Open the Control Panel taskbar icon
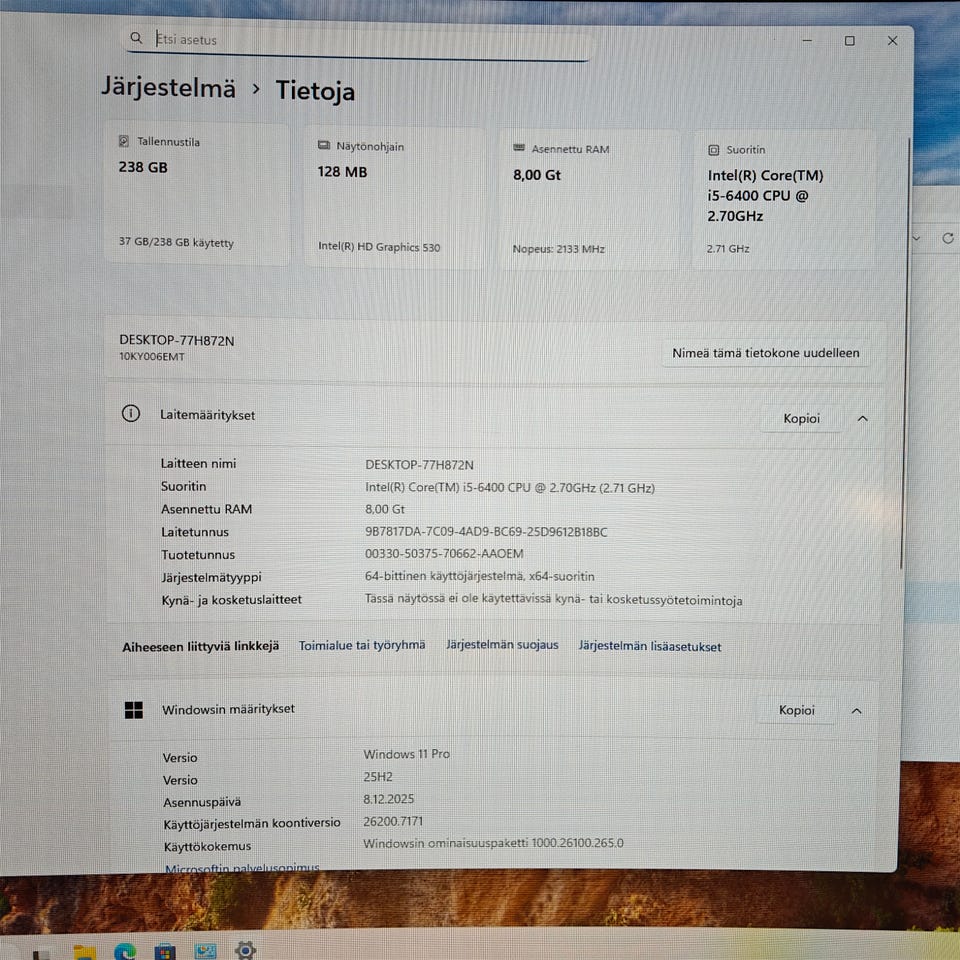Screen dimensions: 960x960 205,951
